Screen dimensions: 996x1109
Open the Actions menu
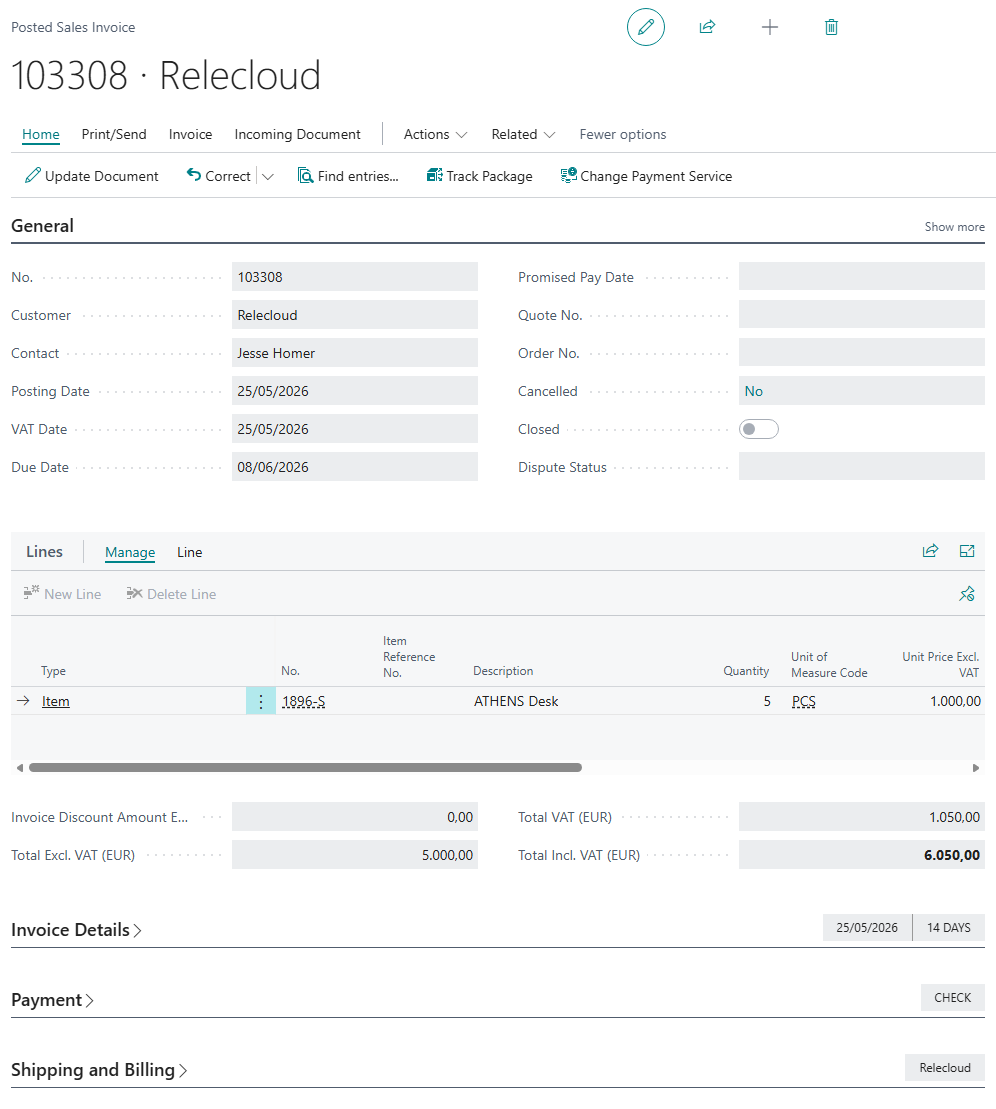point(435,134)
